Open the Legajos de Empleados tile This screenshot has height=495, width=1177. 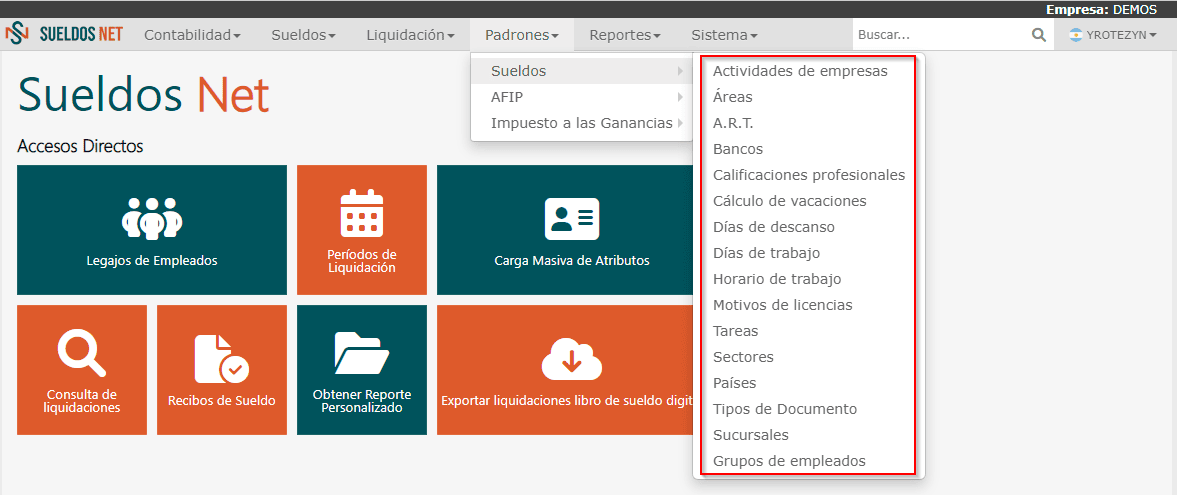tap(152, 230)
